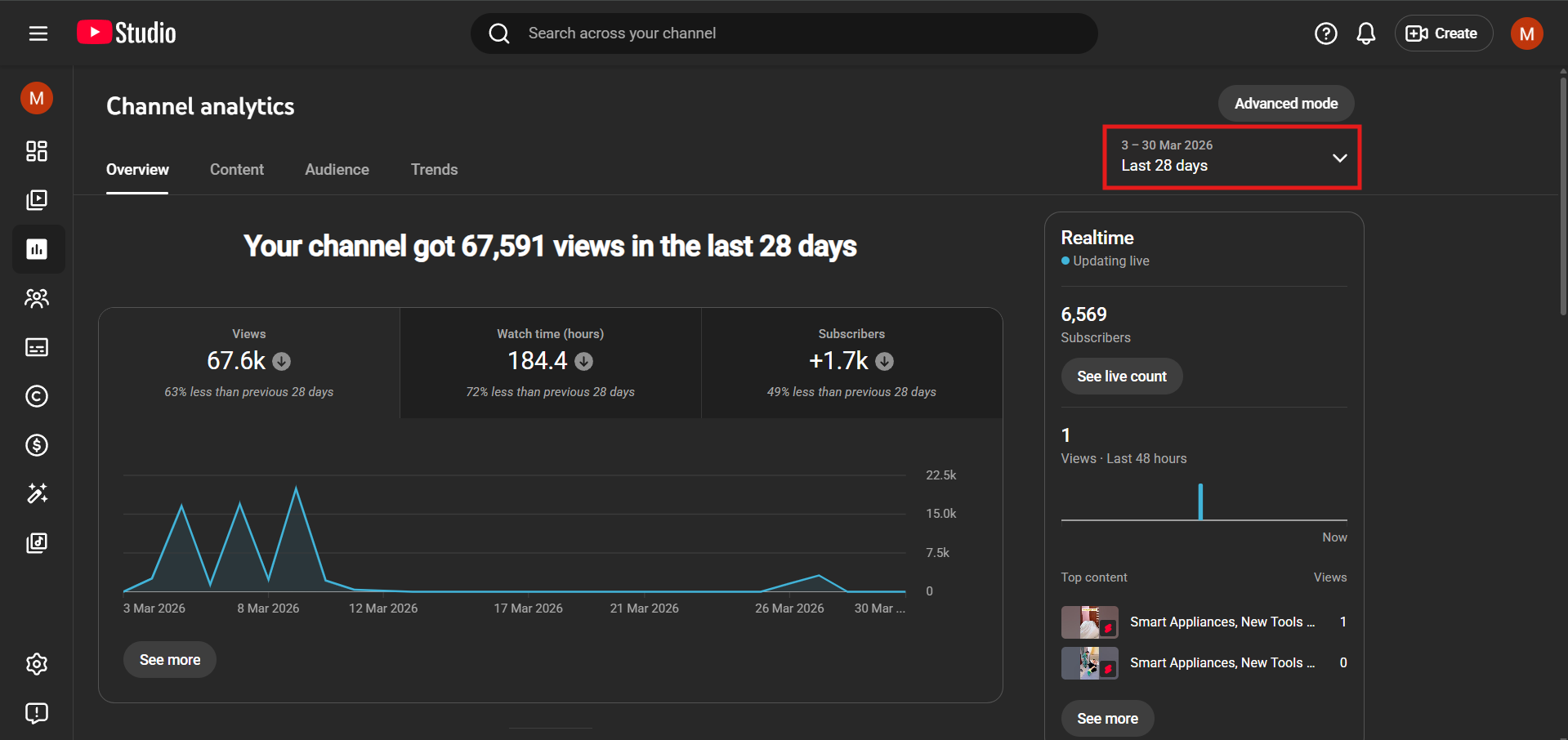The image size is (1568, 740).
Task: Click the See live count button
Action: coord(1121,377)
